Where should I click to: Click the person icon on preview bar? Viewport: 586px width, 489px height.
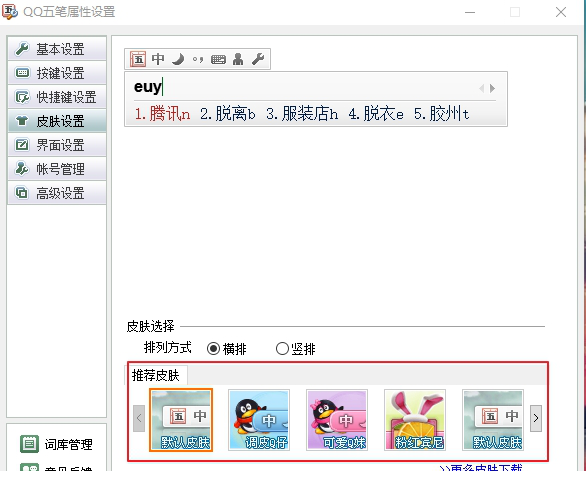coord(238,59)
